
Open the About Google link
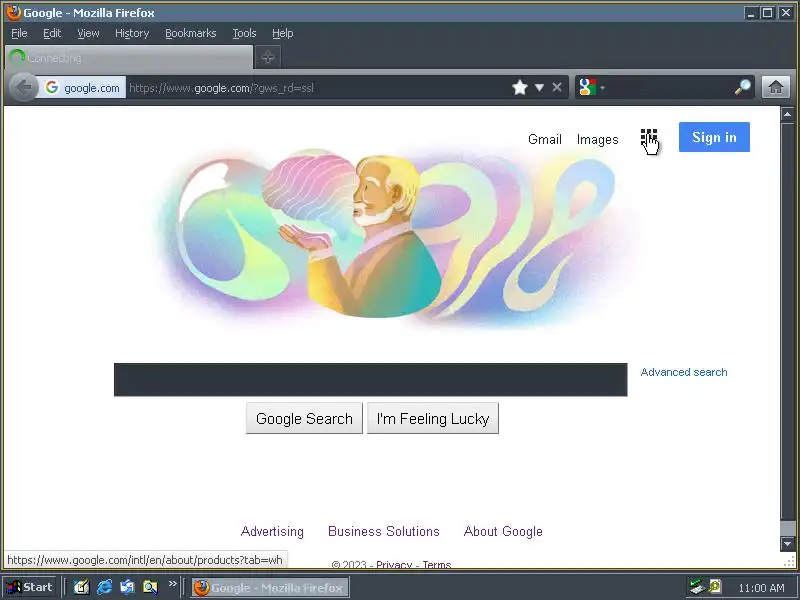(503, 532)
